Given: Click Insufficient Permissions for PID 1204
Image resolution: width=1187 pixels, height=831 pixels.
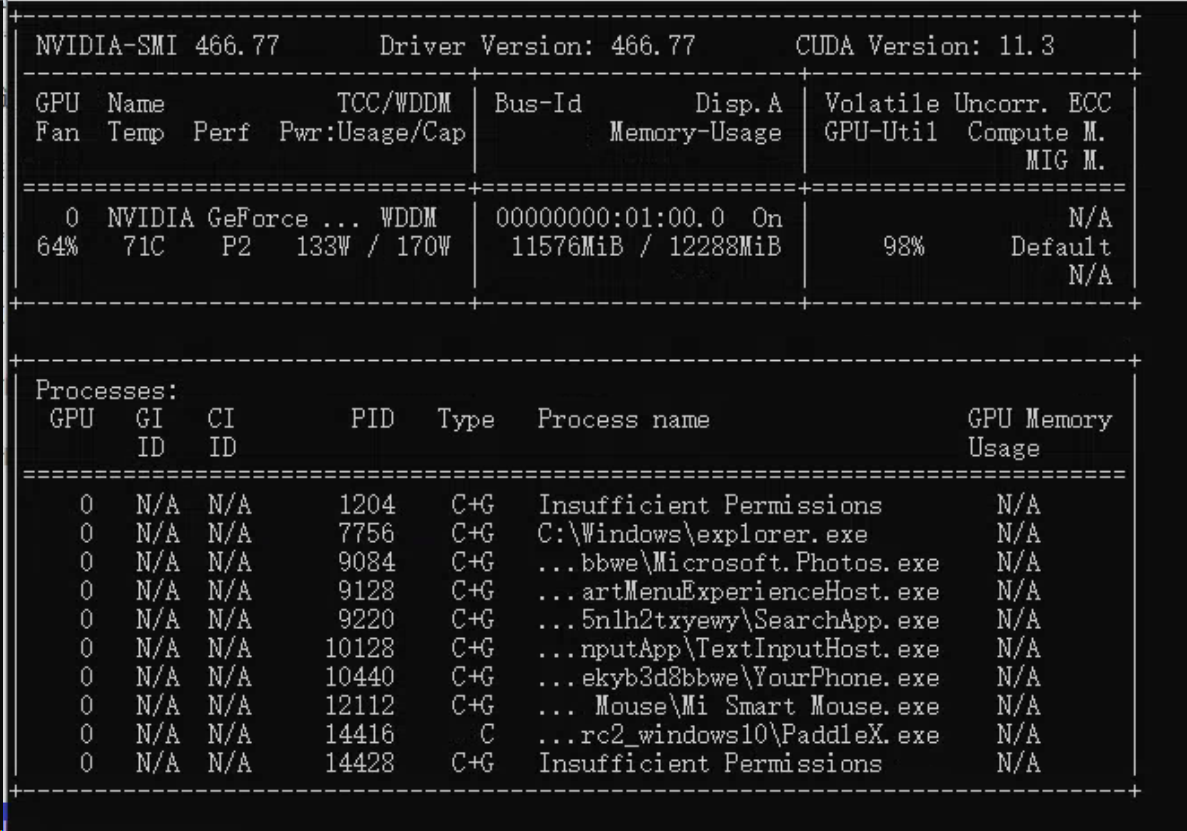Looking at the screenshot, I should click(x=710, y=505).
